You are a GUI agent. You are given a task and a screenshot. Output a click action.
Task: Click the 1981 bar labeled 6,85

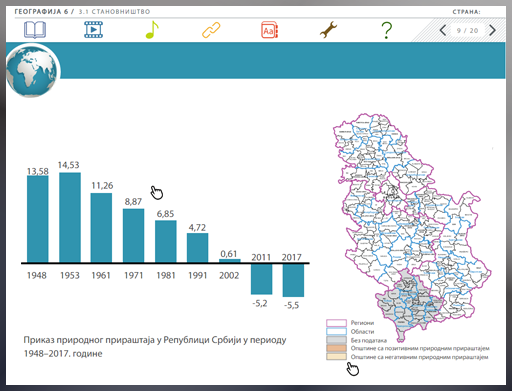166,241
